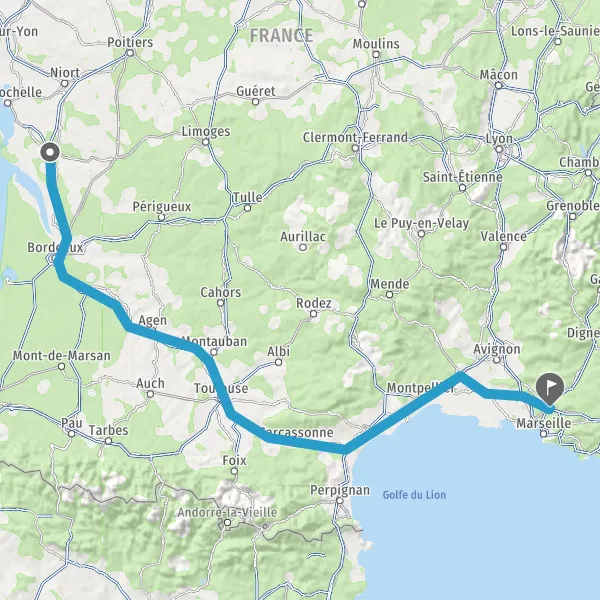
Task: Click the destination flag marker
Action: click(550, 389)
